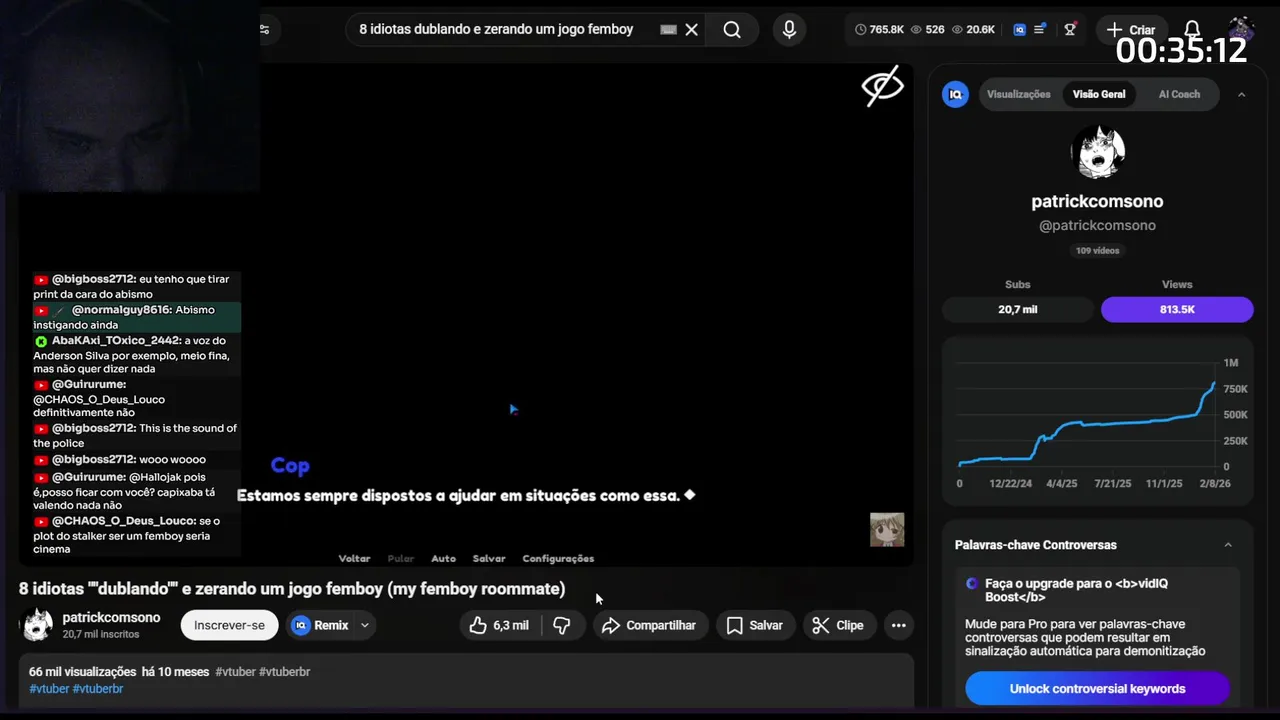
Task: Open the patrickcomsono channel name link
Action: (x=111, y=618)
